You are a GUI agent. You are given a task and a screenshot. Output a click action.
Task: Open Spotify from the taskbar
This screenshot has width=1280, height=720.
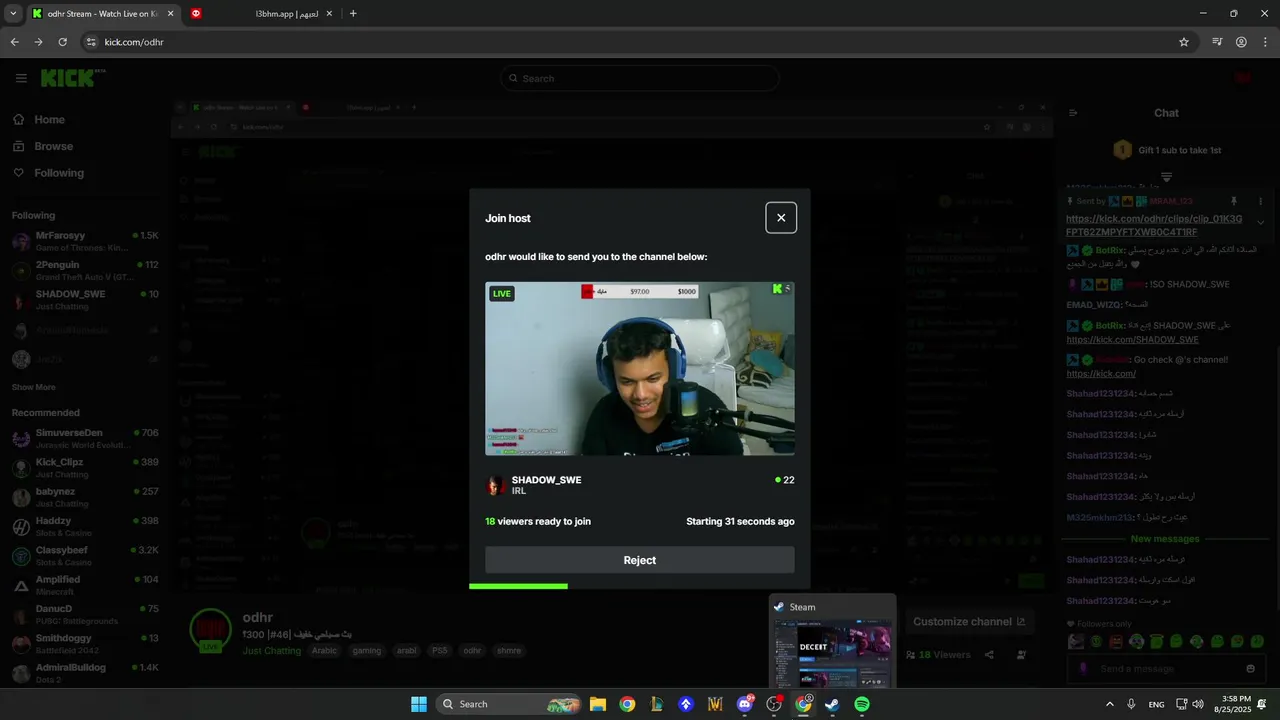pyautogui.click(x=862, y=704)
